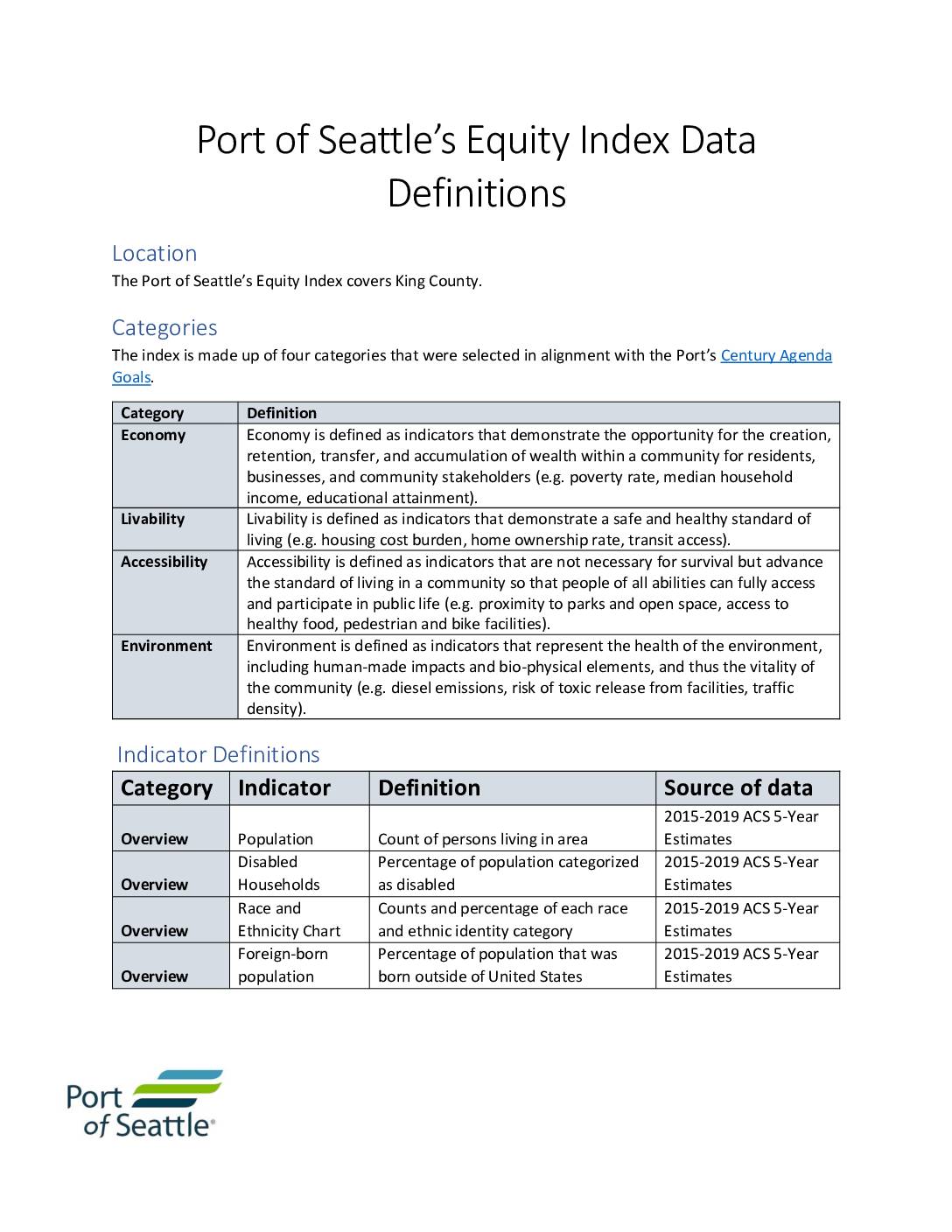The image size is (952, 1232).
Task: Select the Location section heading
Action: click(154, 253)
